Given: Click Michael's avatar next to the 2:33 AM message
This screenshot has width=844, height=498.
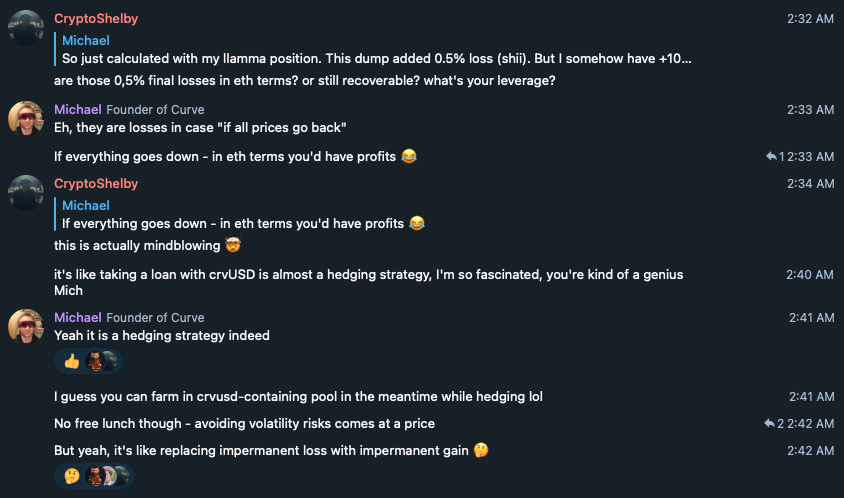Looking at the screenshot, I should pos(26,119).
